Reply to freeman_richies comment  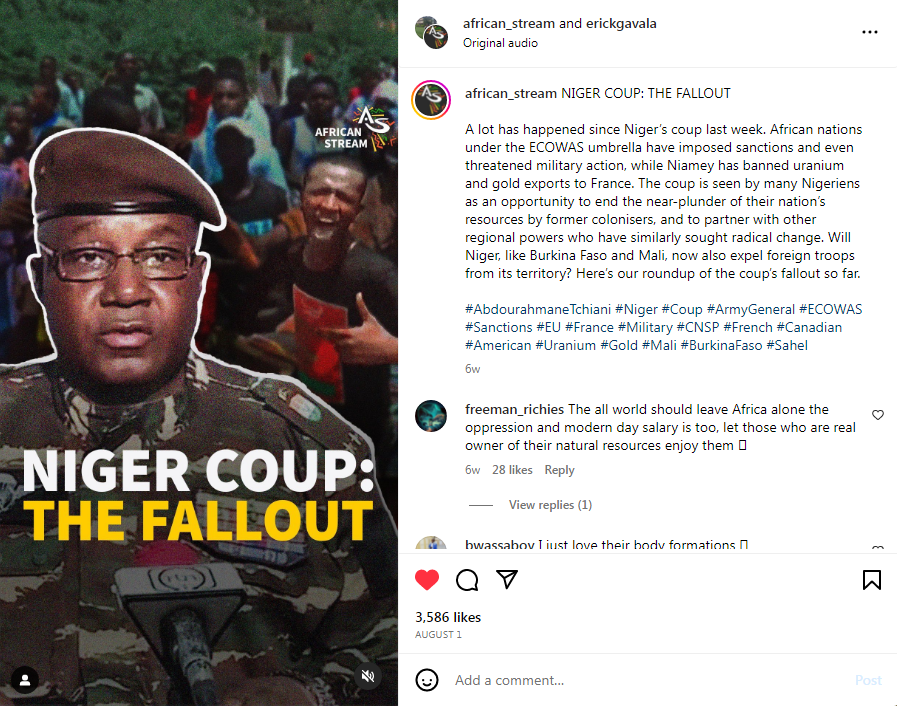pos(559,470)
